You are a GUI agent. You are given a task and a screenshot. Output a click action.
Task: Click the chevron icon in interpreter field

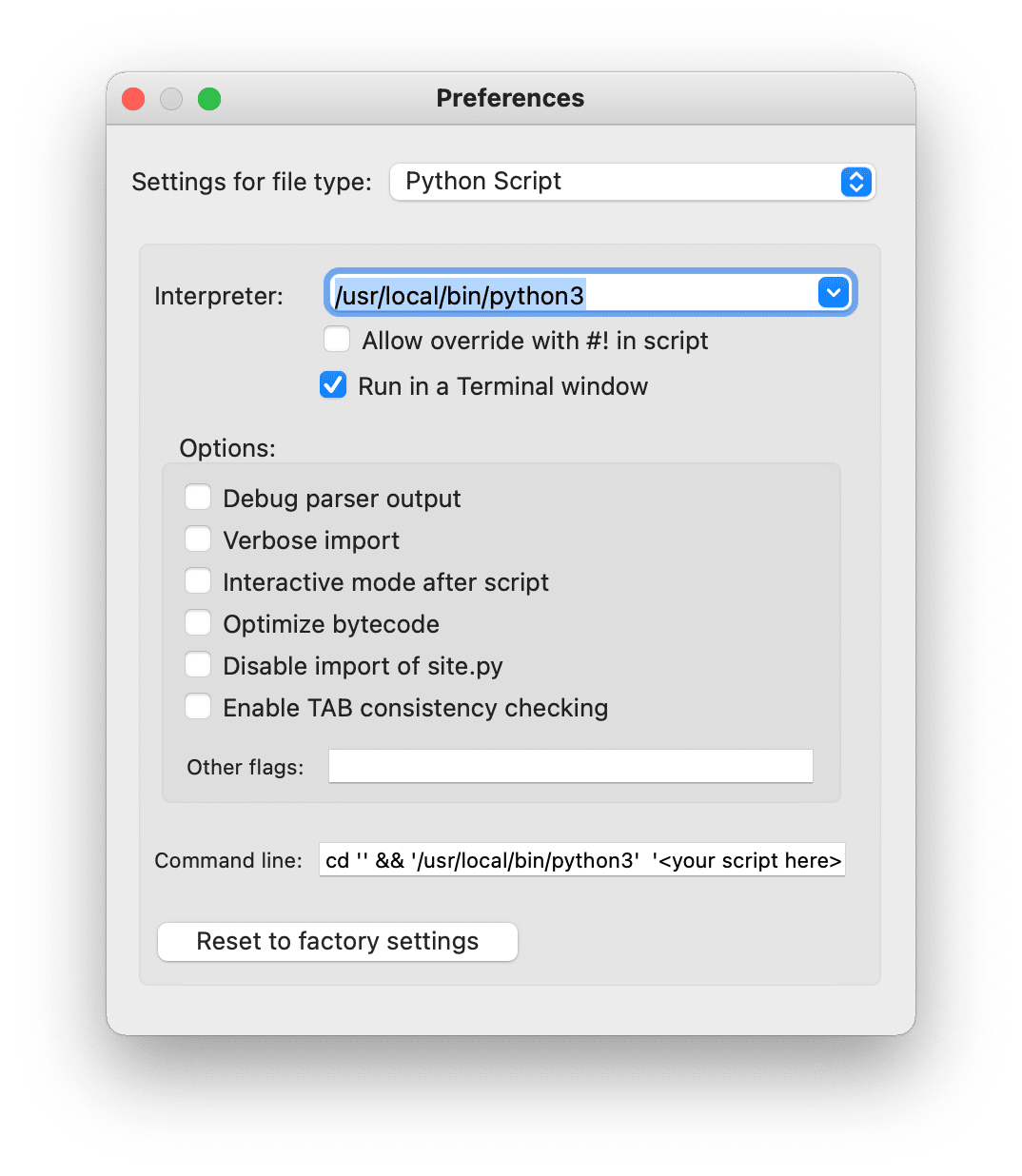833,292
